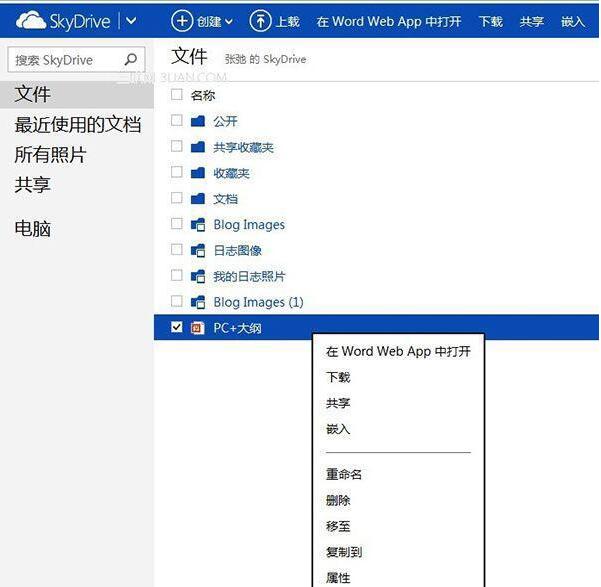The width and height of the screenshot is (601, 587).
Task: Check the box for Blog Images
Action: coord(176,224)
